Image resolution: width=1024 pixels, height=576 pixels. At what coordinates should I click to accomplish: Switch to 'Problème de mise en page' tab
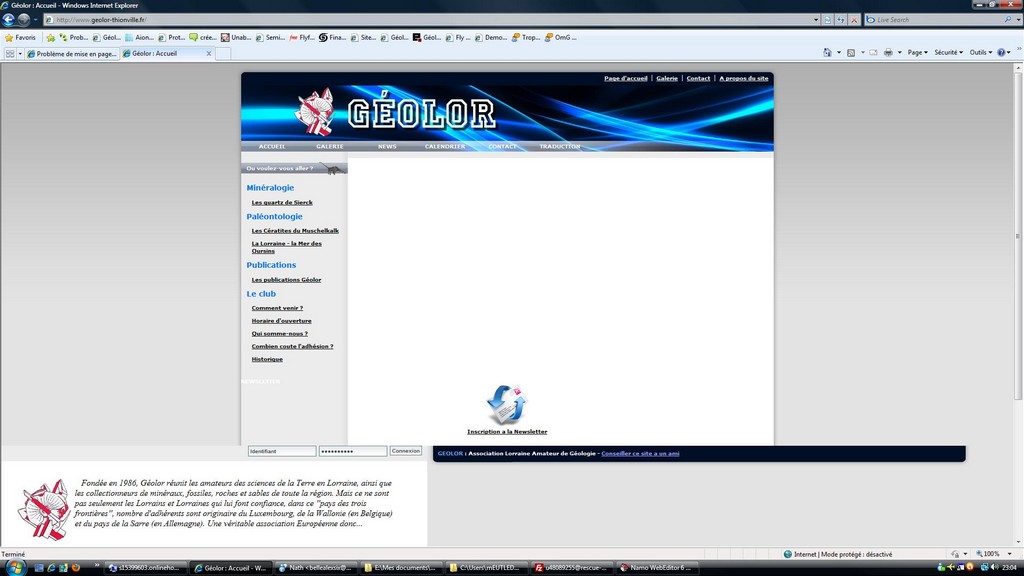click(x=72, y=54)
